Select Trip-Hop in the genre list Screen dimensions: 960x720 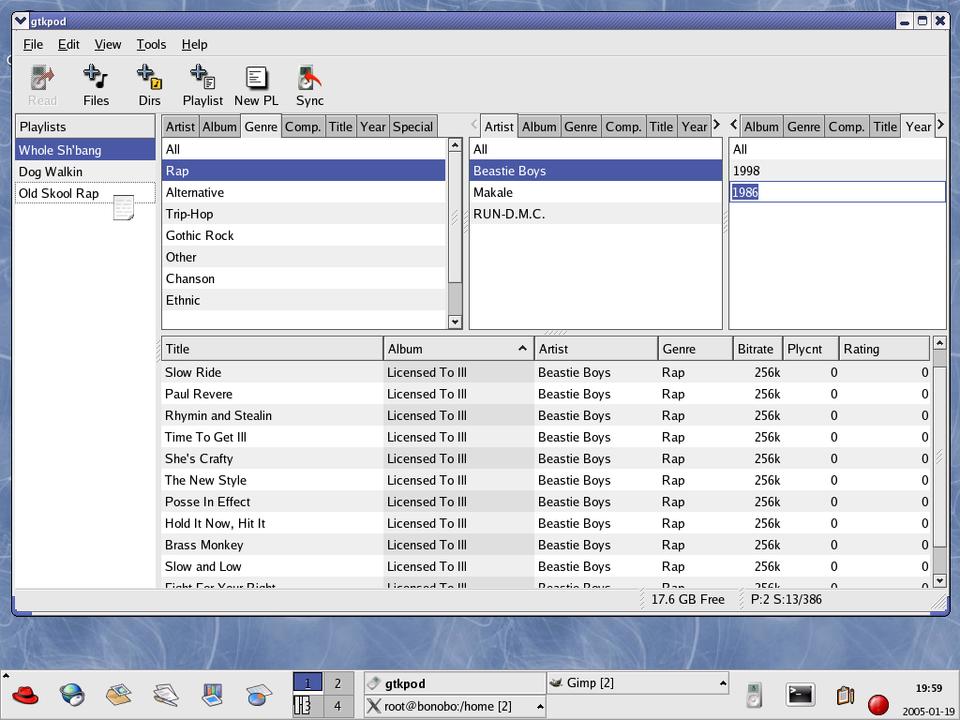pos(190,214)
